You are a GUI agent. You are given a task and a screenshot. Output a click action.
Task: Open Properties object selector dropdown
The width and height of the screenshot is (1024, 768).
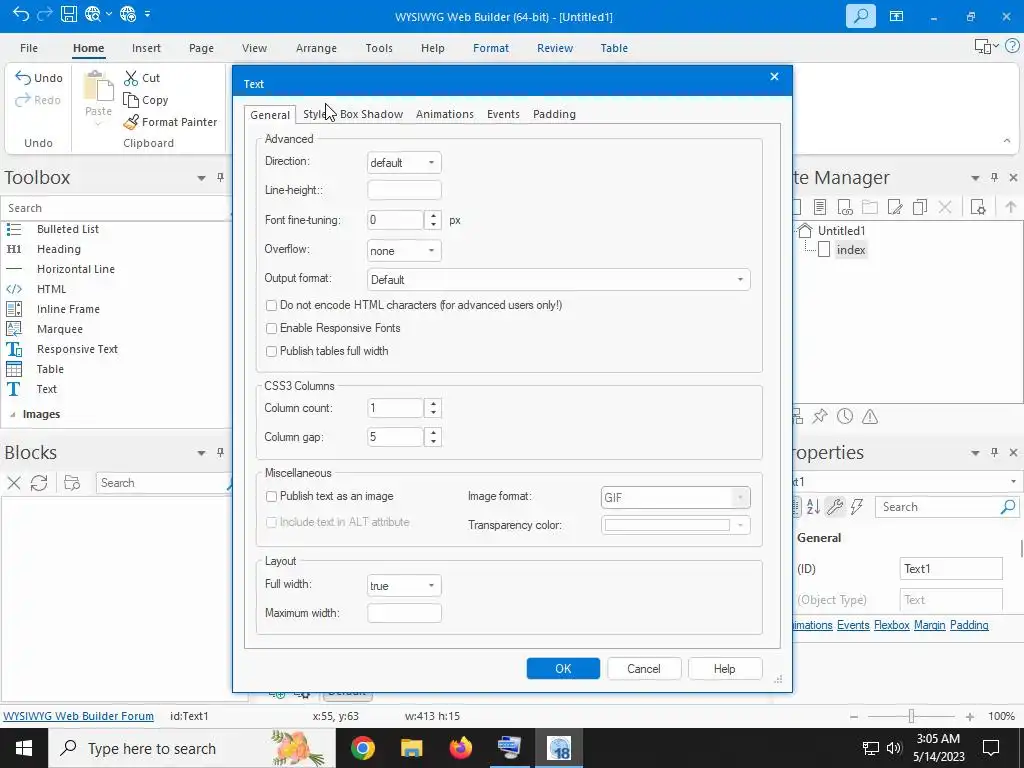click(x=1013, y=482)
